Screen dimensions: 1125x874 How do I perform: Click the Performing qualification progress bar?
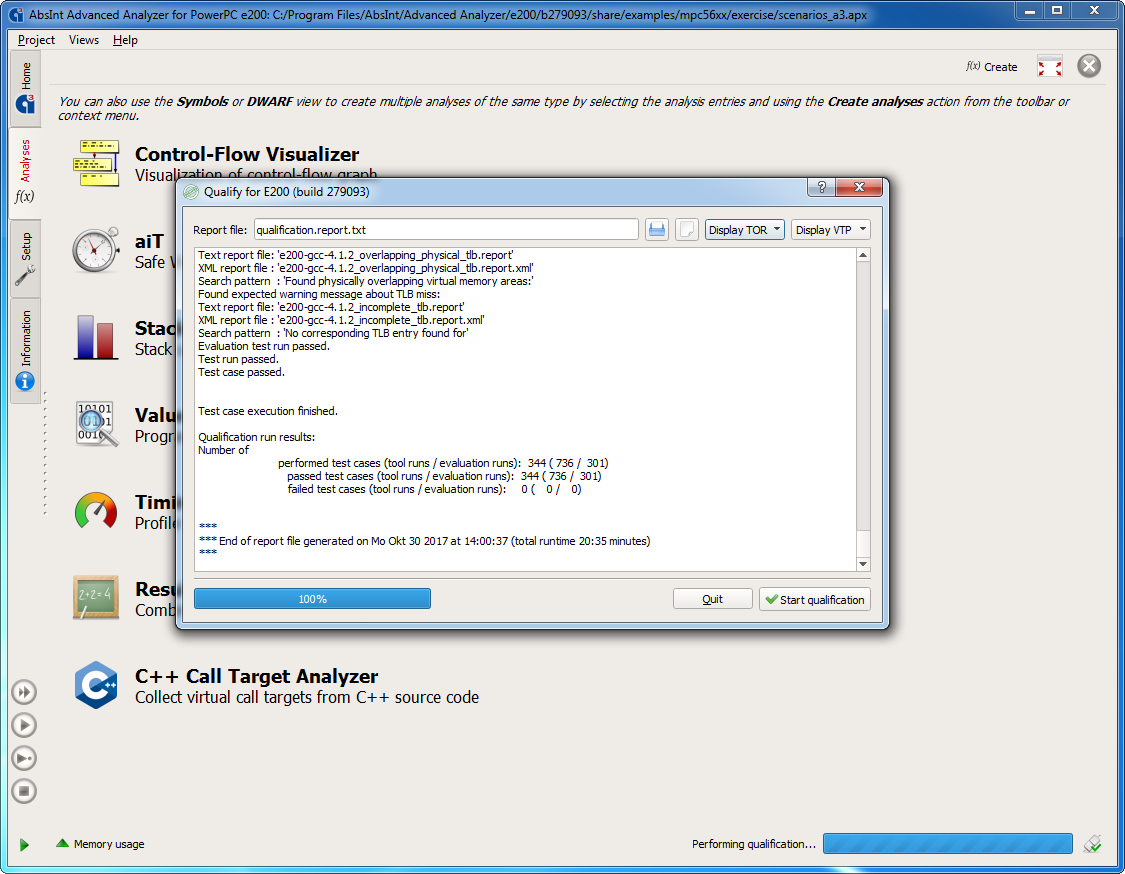click(947, 844)
